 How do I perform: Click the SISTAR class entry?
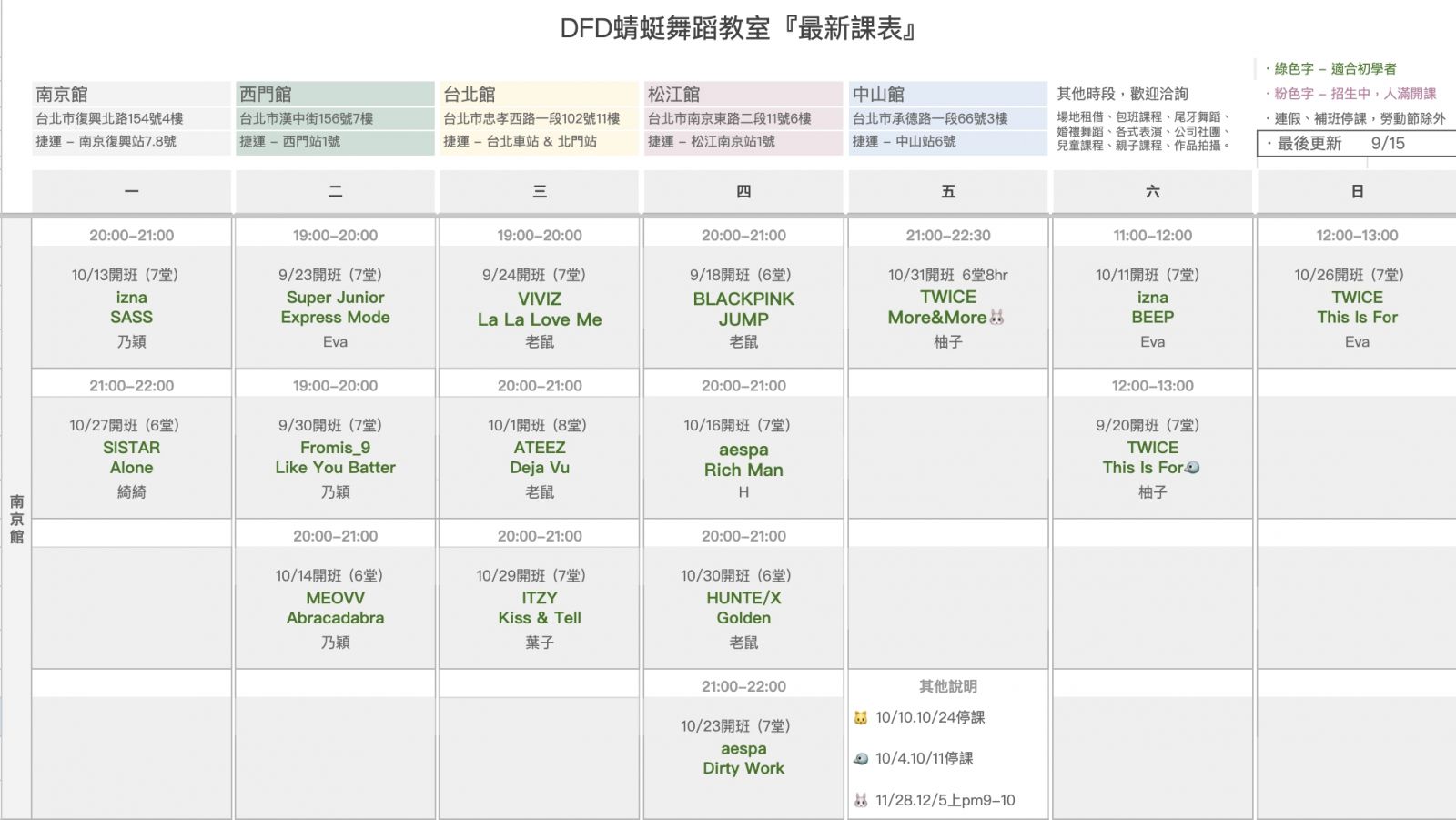pos(132,448)
